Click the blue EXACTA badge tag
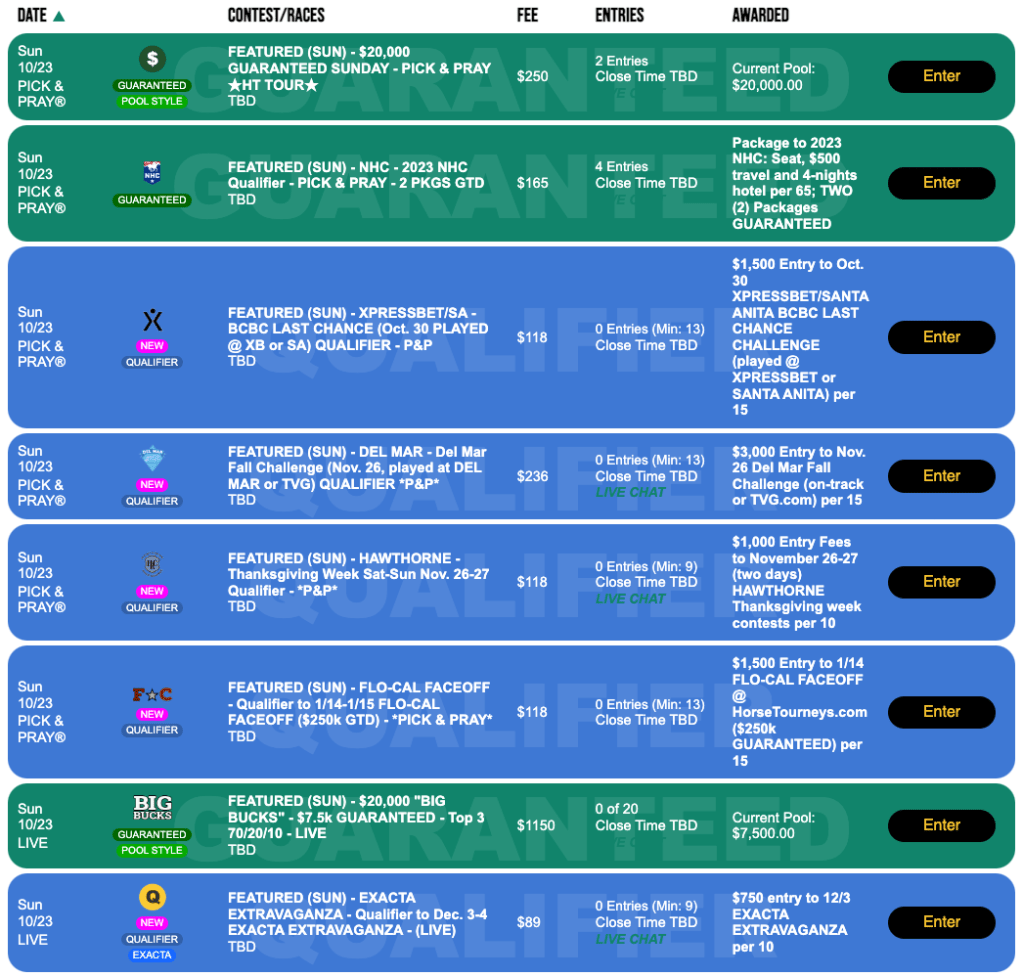1023x977 pixels. [152, 956]
